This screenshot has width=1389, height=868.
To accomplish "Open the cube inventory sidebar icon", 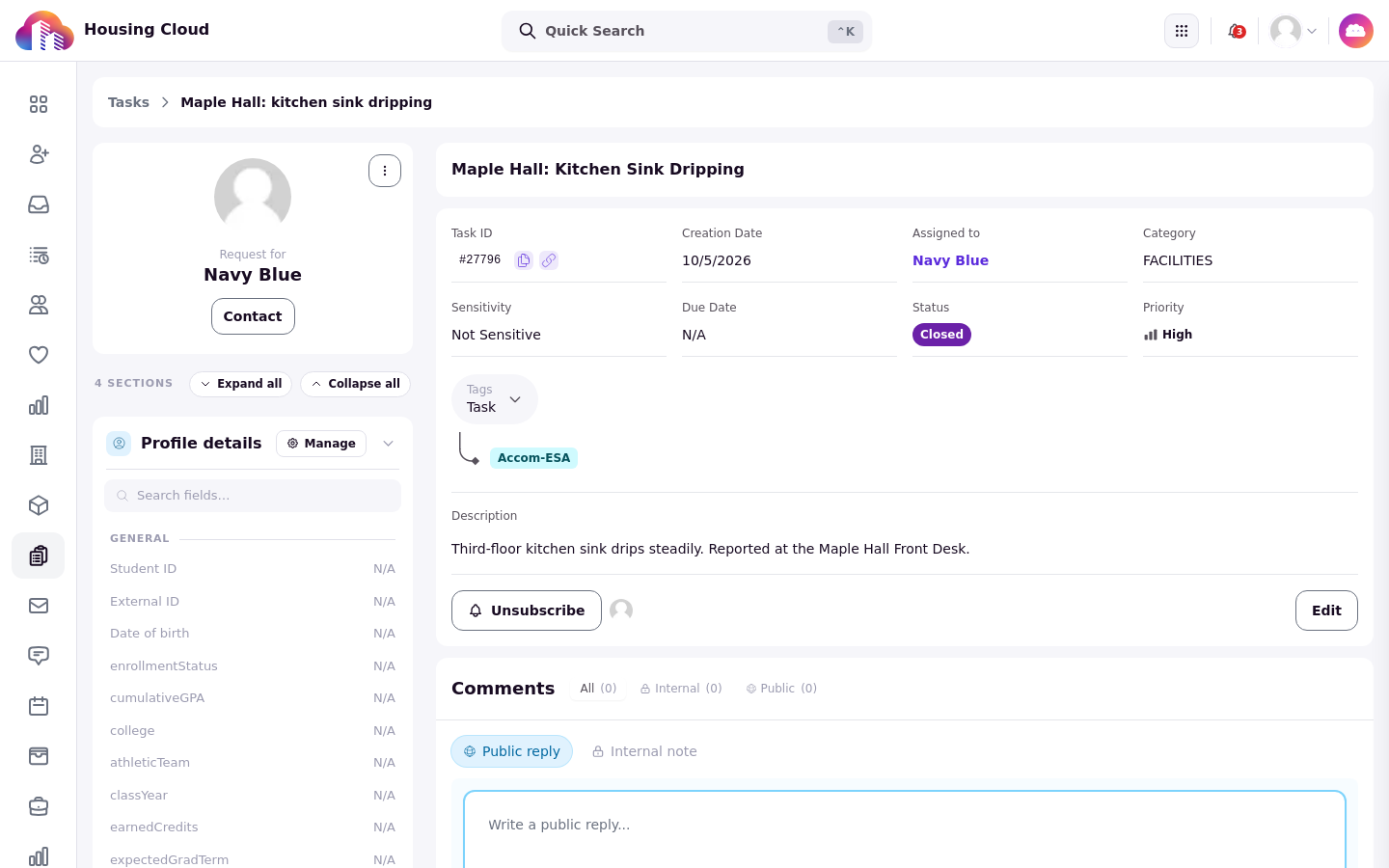I will click(x=39, y=505).
